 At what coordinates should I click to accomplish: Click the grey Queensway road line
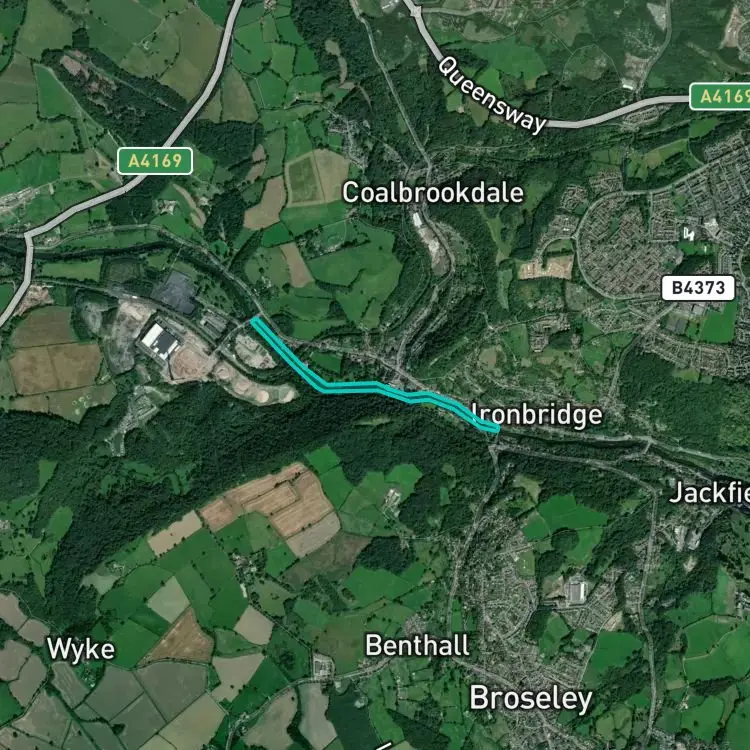[617, 113]
